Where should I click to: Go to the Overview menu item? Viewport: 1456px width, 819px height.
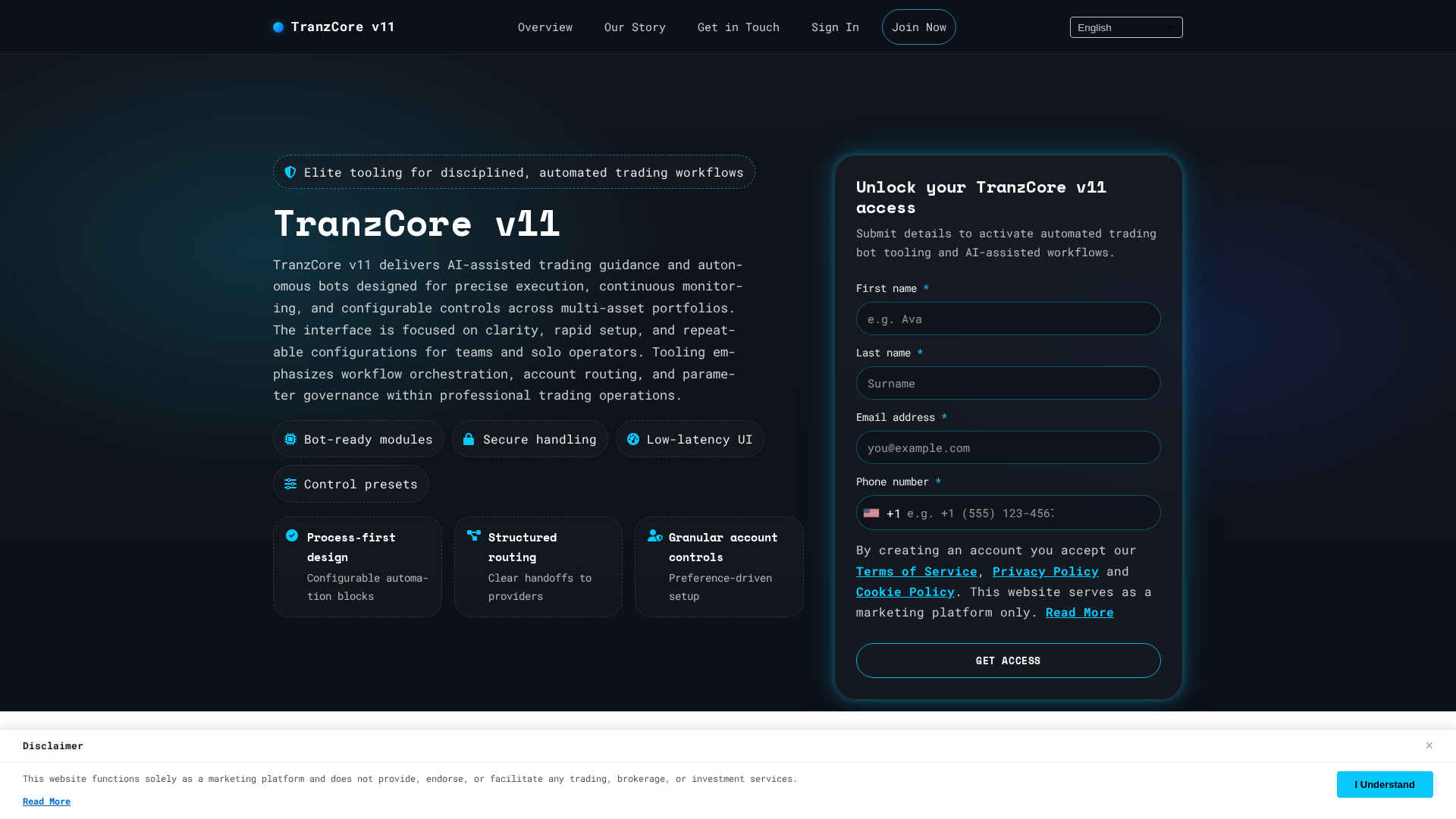coord(545,27)
